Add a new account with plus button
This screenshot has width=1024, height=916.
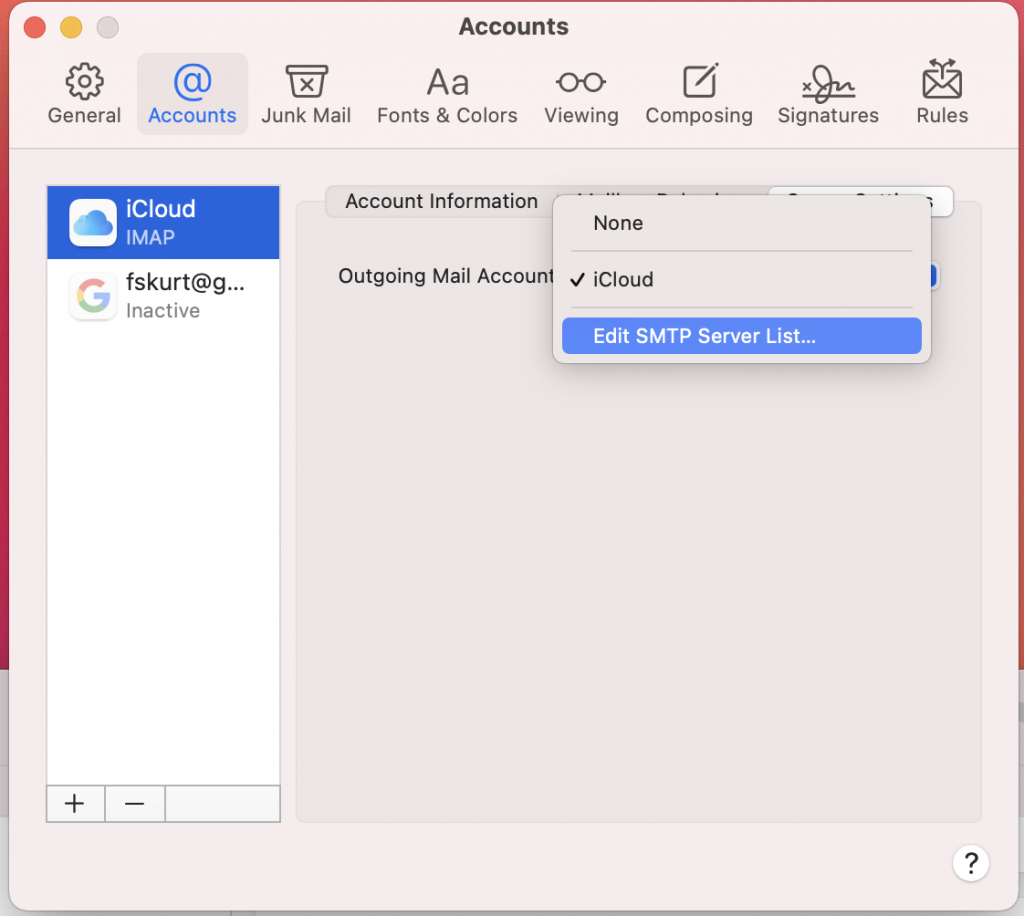[x=75, y=803]
